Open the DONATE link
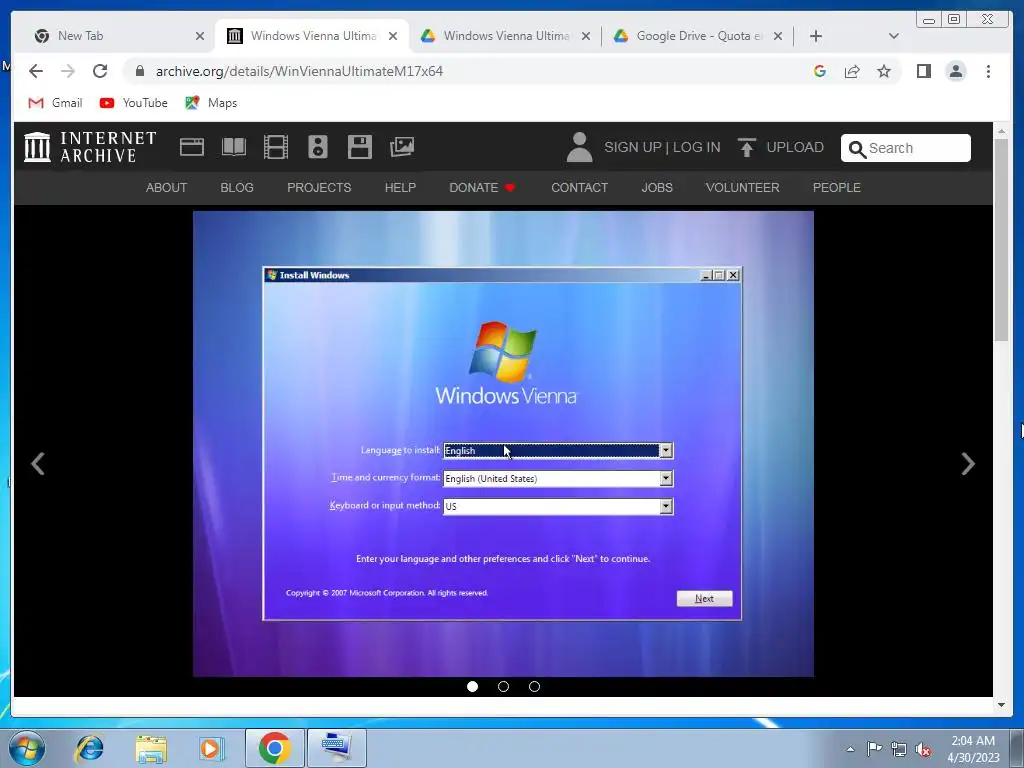Viewport: 1024px width, 768px height. click(x=482, y=187)
